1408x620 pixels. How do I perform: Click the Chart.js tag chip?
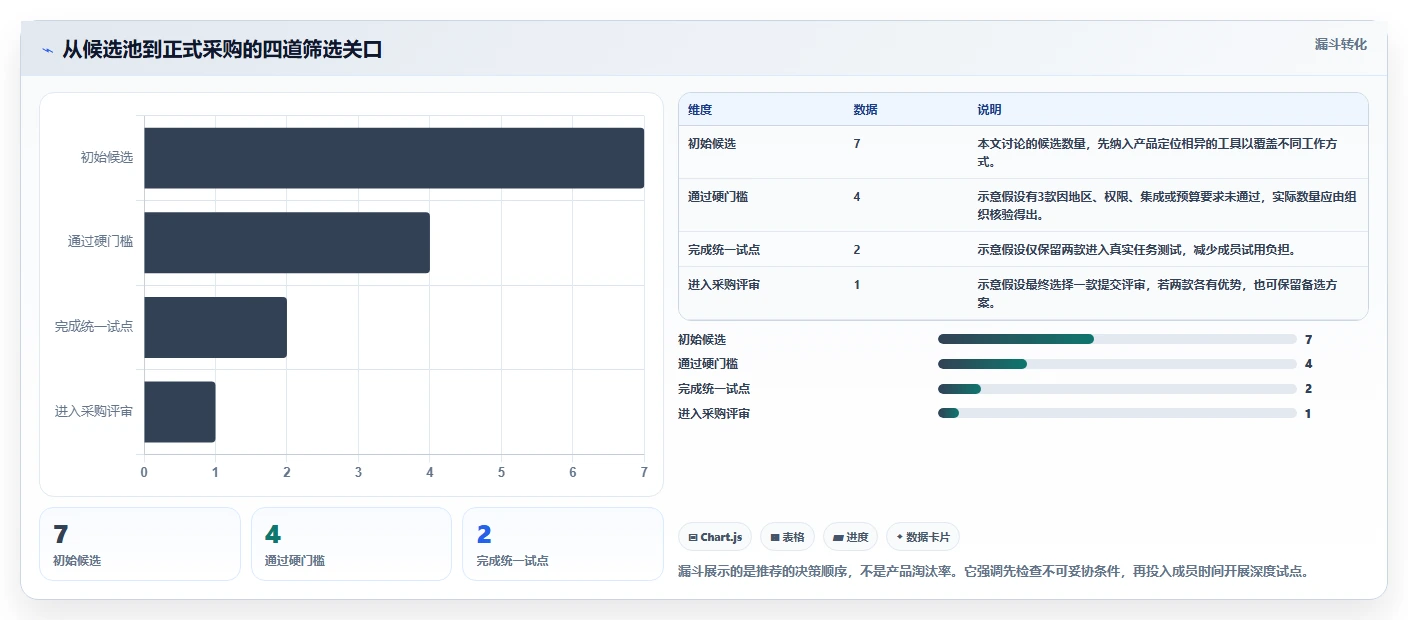pos(715,537)
